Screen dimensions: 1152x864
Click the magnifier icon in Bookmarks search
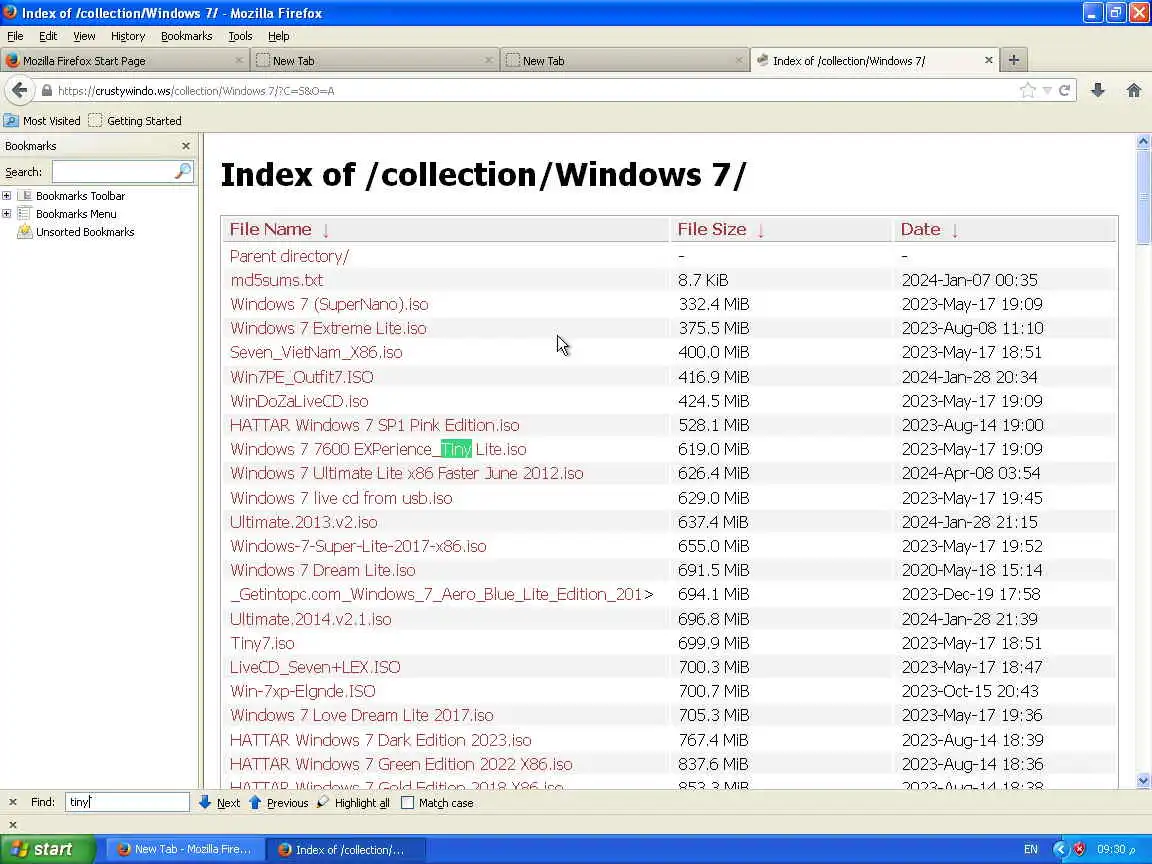click(x=183, y=171)
